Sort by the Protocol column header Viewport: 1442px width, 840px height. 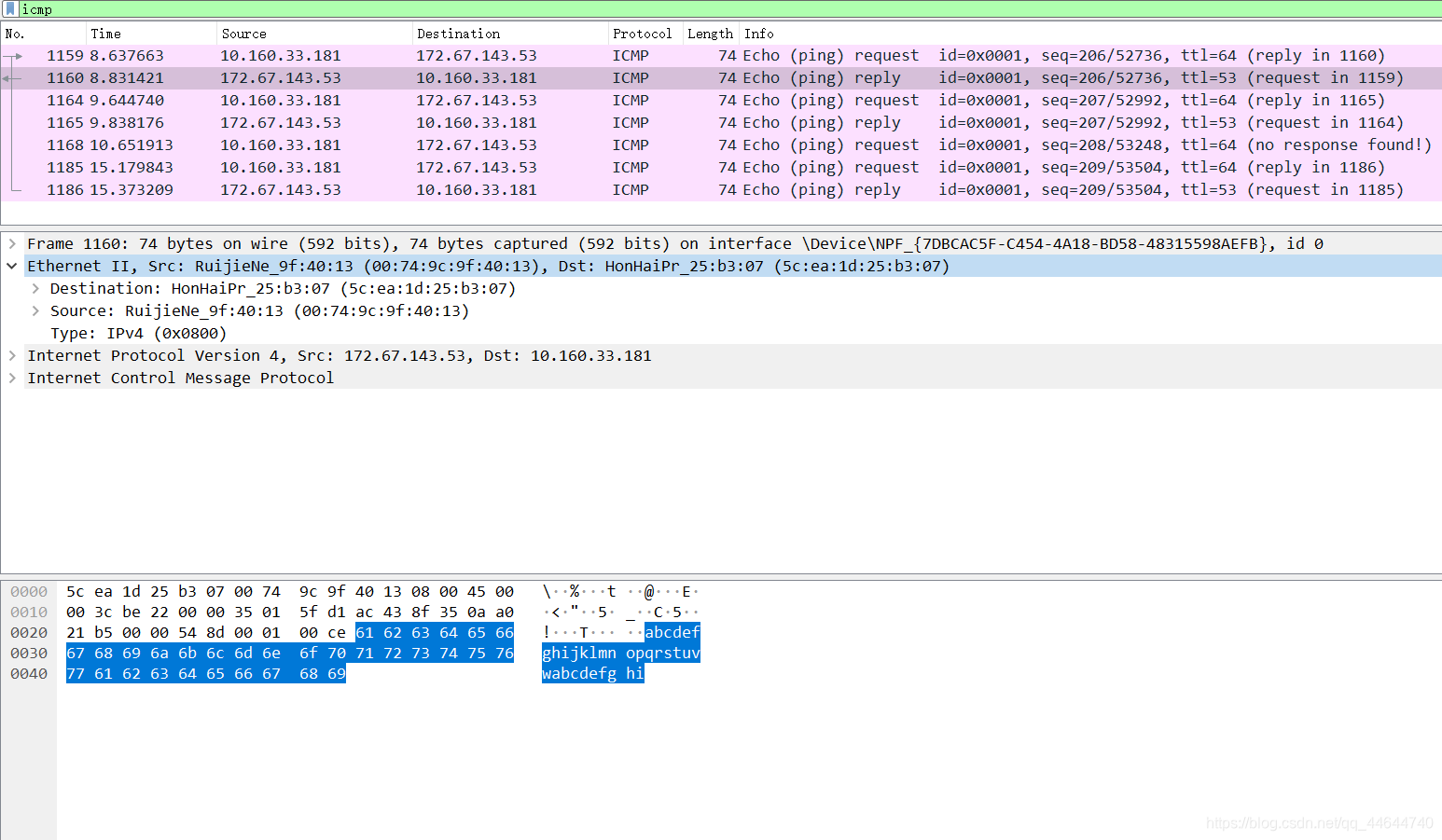point(645,34)
